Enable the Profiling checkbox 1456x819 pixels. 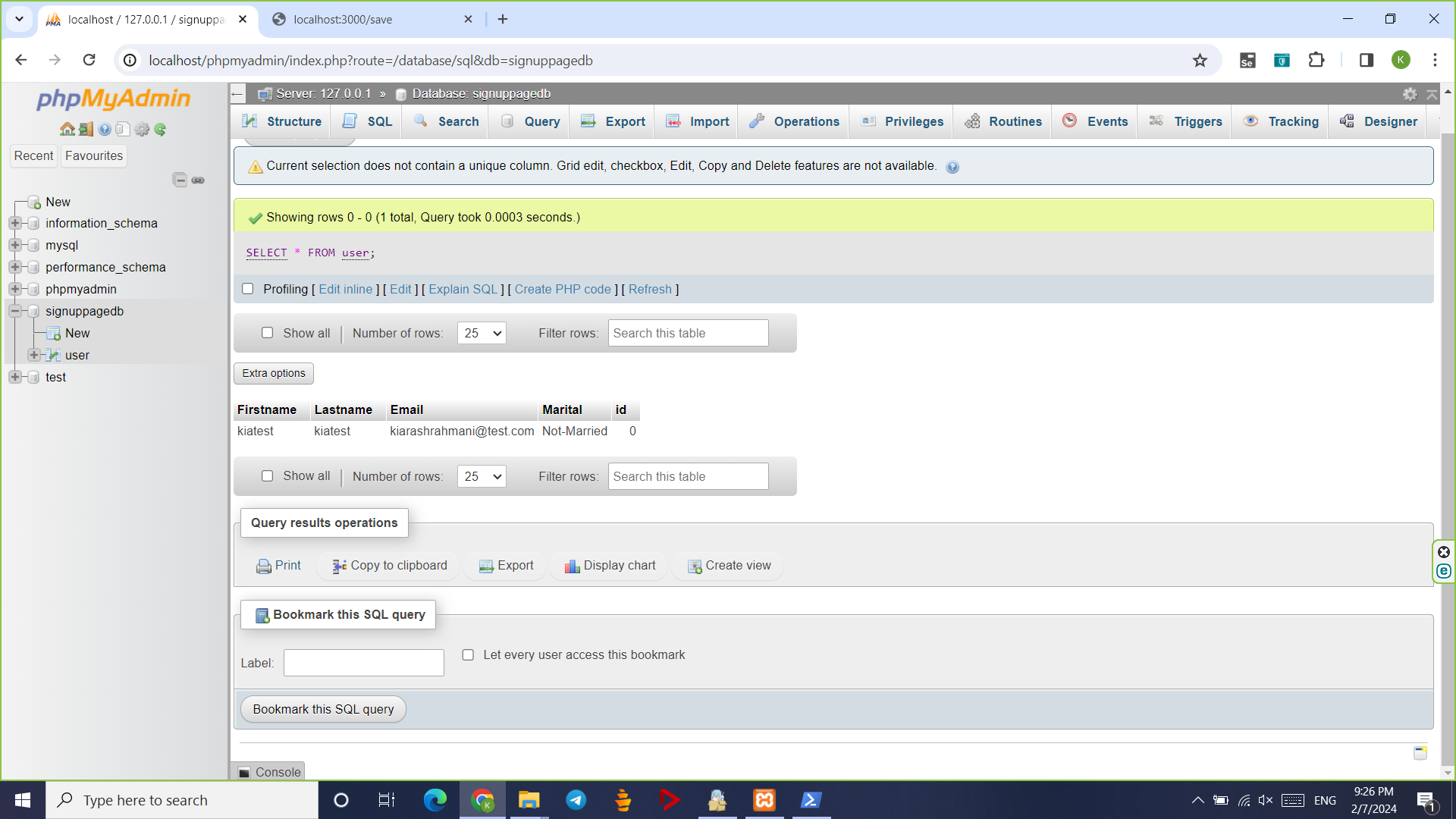[247, 289]
